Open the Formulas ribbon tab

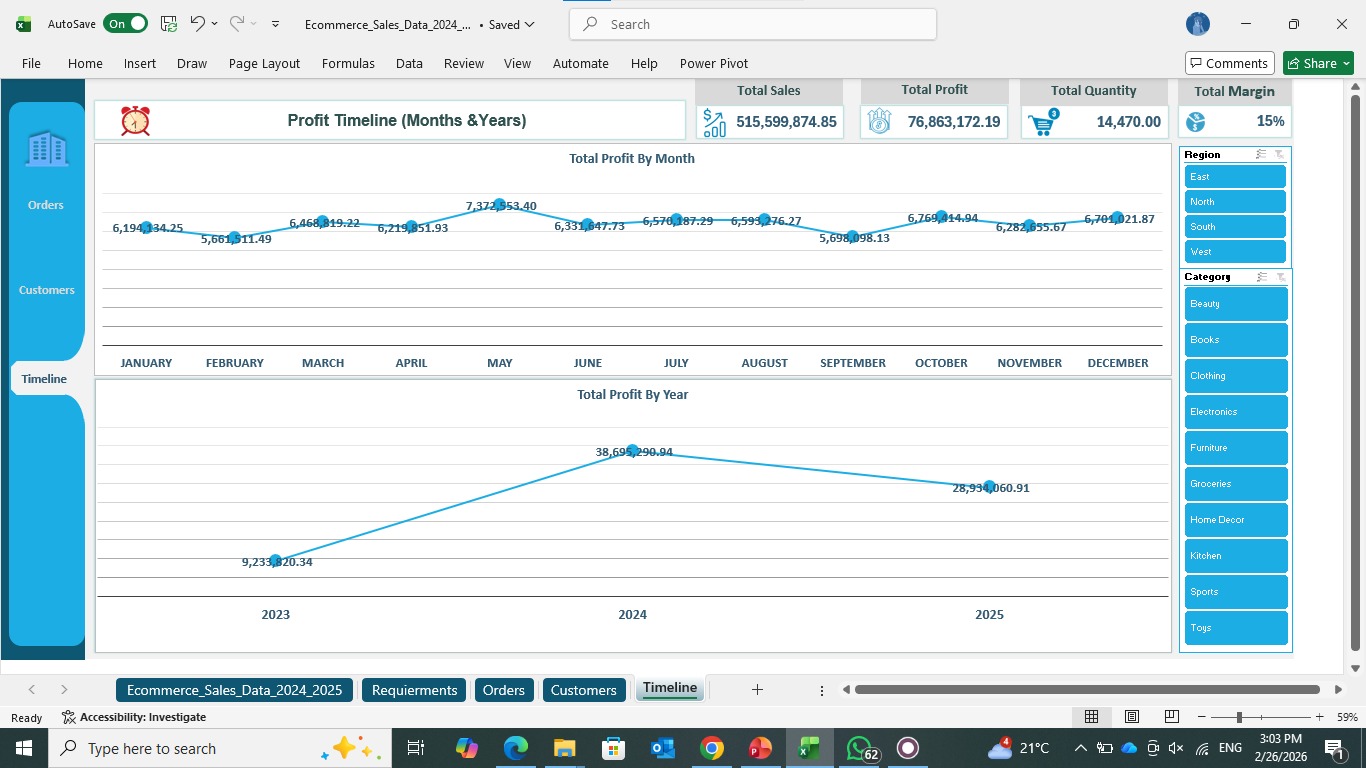[348, 63]
